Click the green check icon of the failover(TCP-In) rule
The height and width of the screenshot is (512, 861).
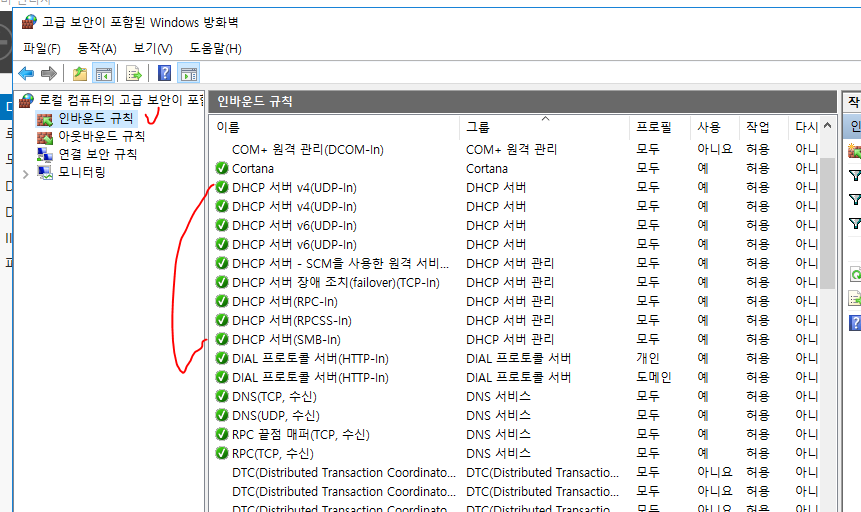[x=222, y=282]
